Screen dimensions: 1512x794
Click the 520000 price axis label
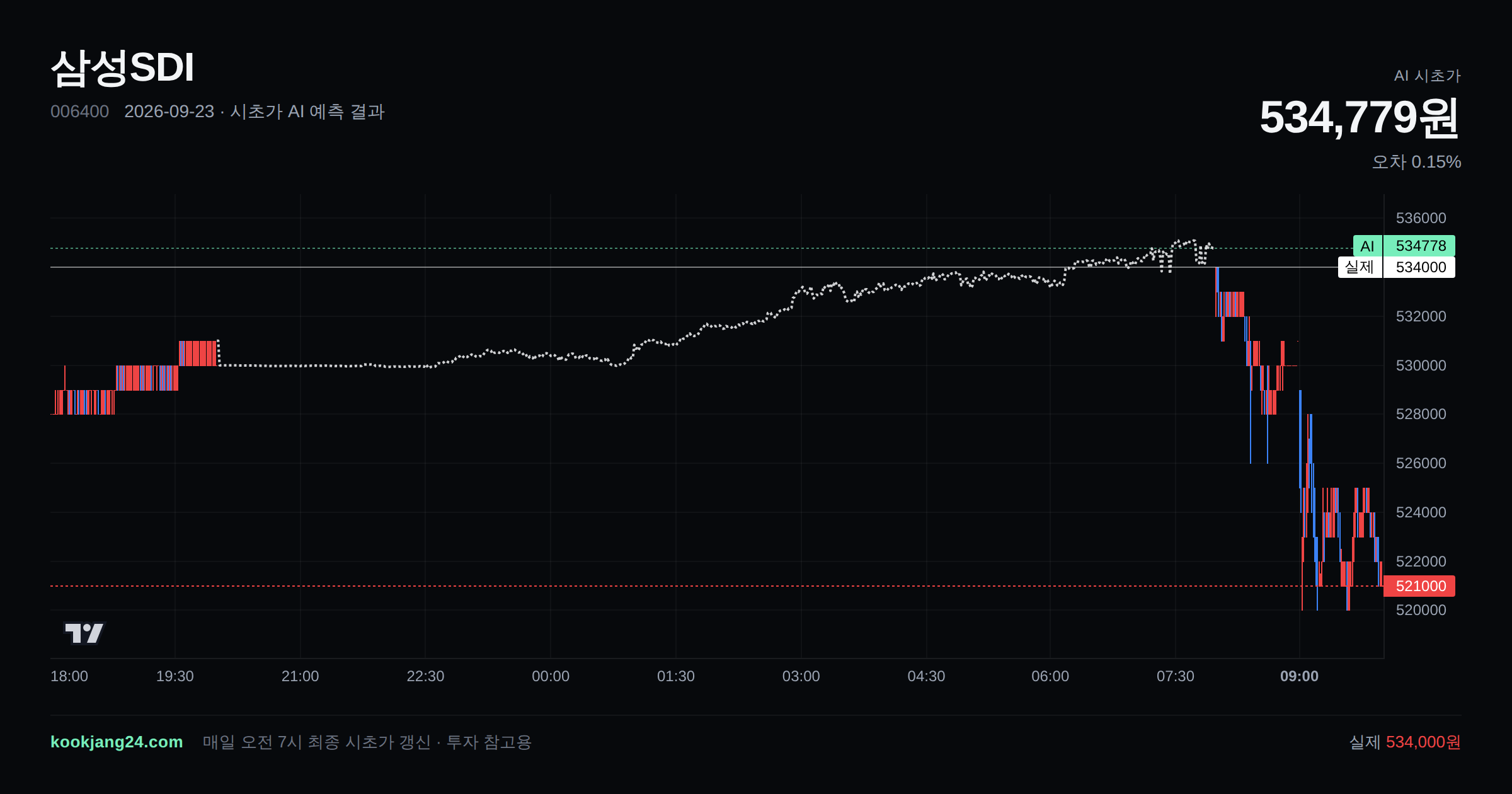click(x=1421, y=610)
